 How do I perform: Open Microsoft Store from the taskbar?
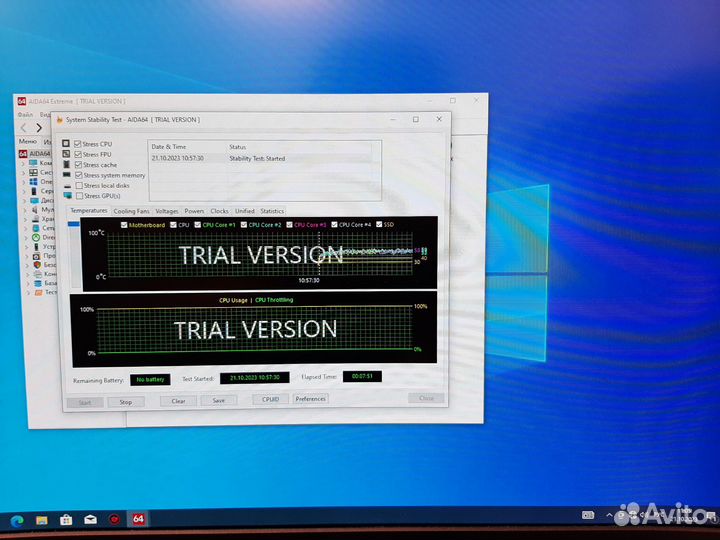(66, 520)
